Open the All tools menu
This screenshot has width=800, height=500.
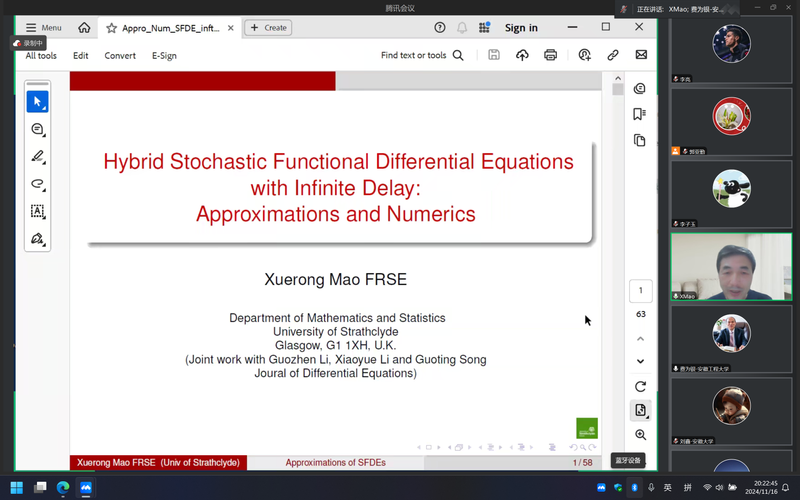(x=41, y=56)
